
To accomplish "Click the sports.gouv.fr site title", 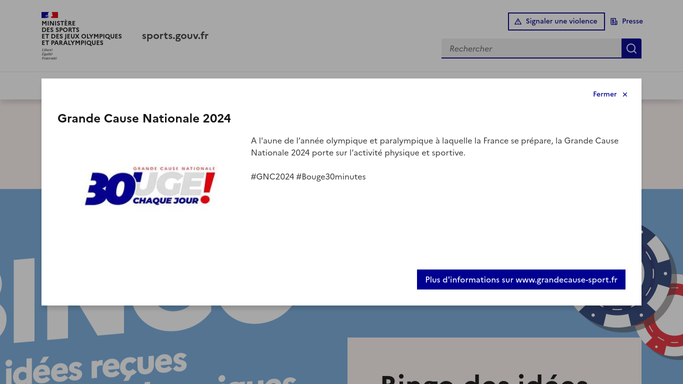I will (175, 36).
